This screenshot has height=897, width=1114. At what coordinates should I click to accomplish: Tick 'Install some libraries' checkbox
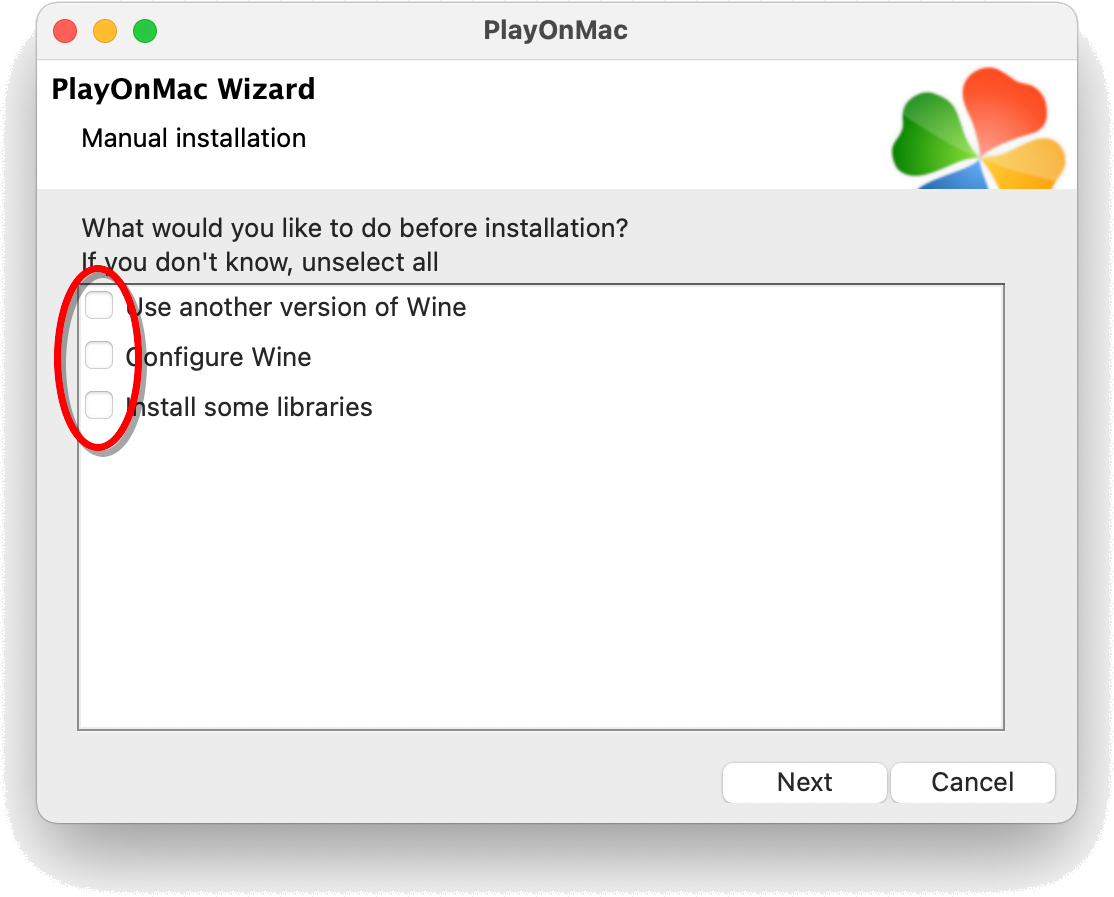tap(99, 405)
